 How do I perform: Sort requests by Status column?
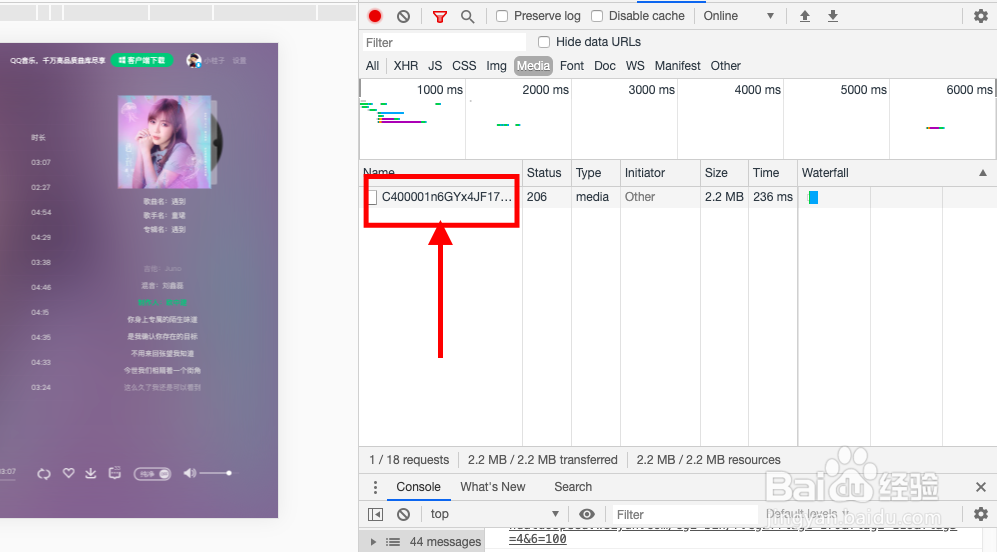(547, 173)
